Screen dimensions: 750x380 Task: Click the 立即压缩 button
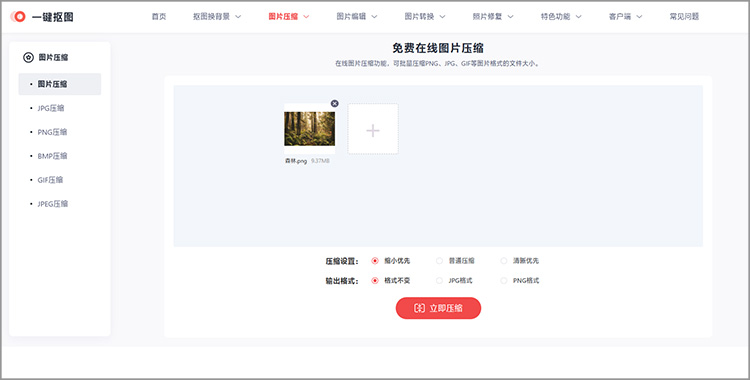[438, 308]
